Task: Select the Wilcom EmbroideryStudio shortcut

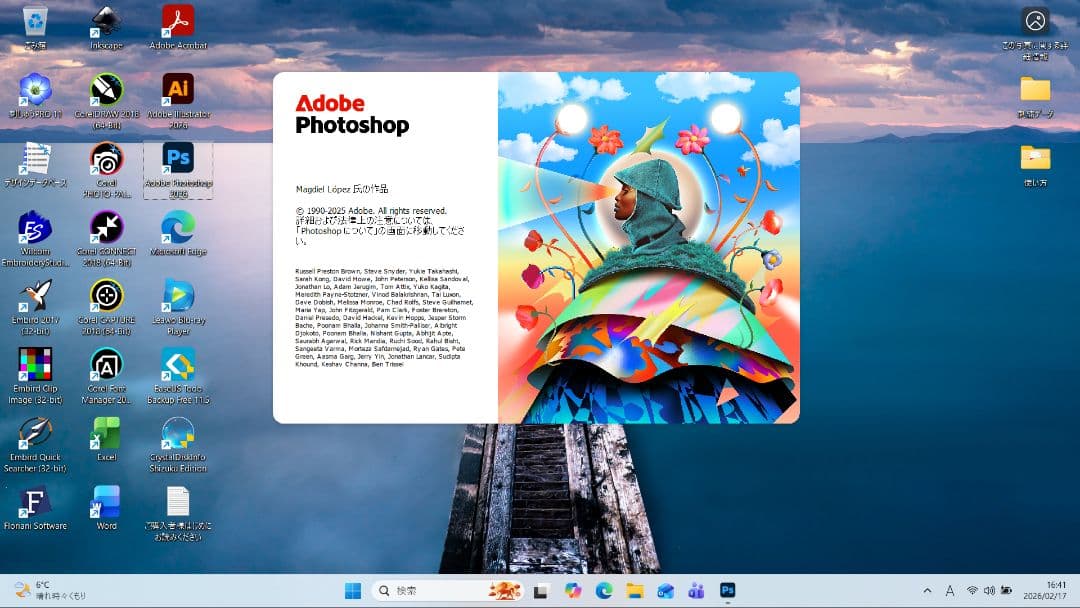Action: tap(35, 228)
